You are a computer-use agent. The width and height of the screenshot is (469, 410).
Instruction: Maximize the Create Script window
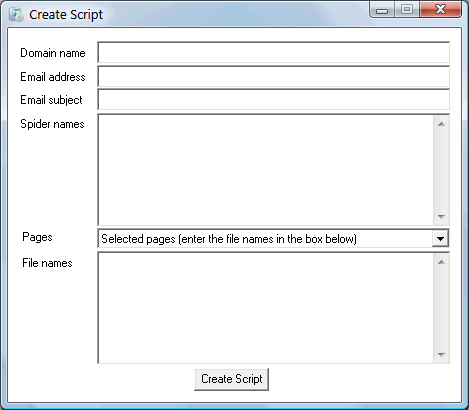(x=407, y=9)
